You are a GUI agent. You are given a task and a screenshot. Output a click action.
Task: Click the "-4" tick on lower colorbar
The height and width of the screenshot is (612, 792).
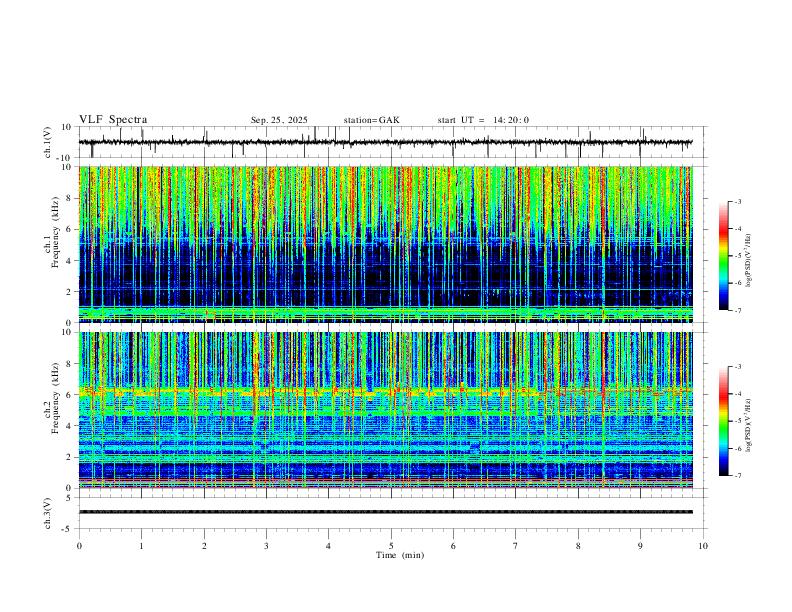[738, 394]
